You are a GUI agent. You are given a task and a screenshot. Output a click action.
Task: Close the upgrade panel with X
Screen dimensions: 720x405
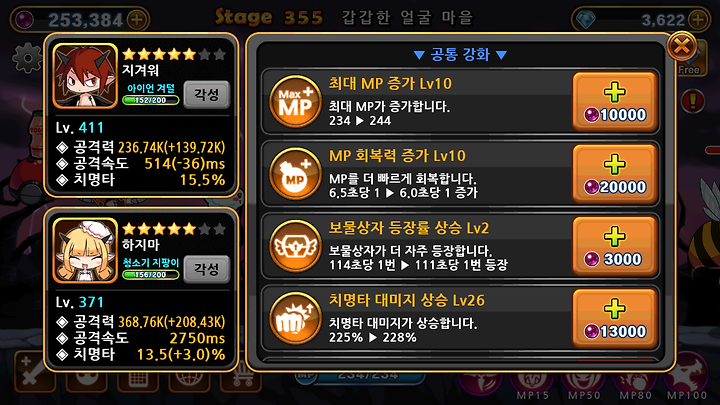pos(681,46)
